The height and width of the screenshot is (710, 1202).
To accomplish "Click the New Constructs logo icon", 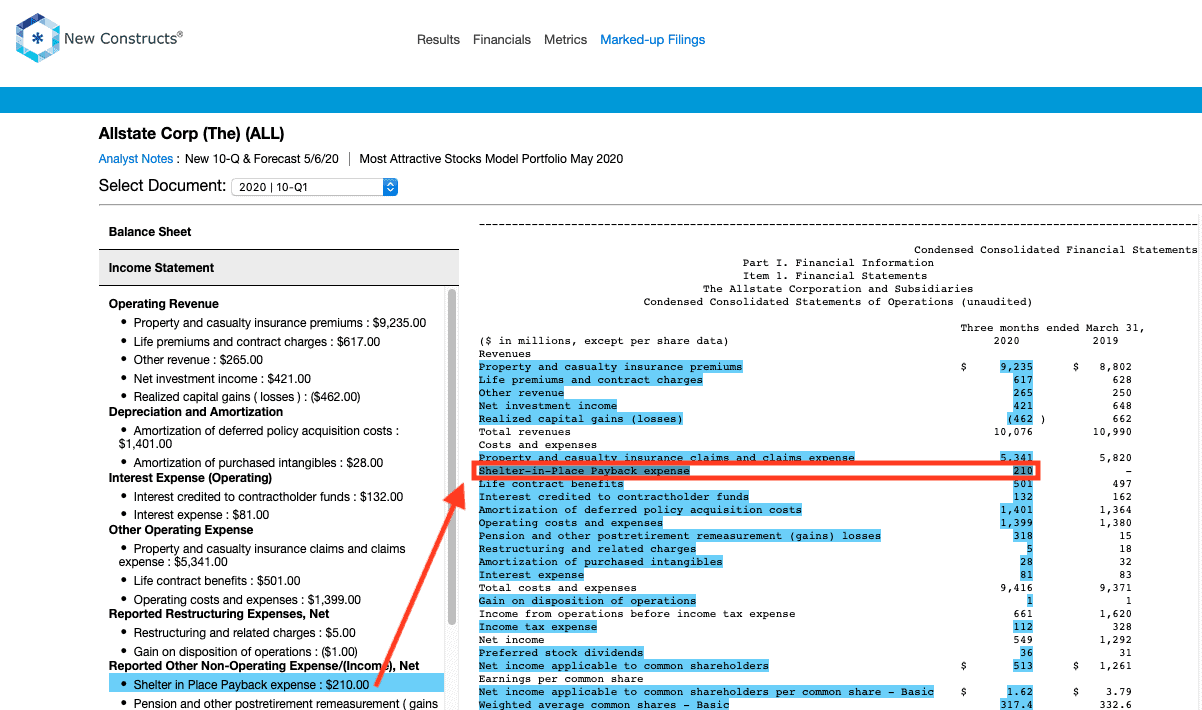I will (x=38, y=39).
